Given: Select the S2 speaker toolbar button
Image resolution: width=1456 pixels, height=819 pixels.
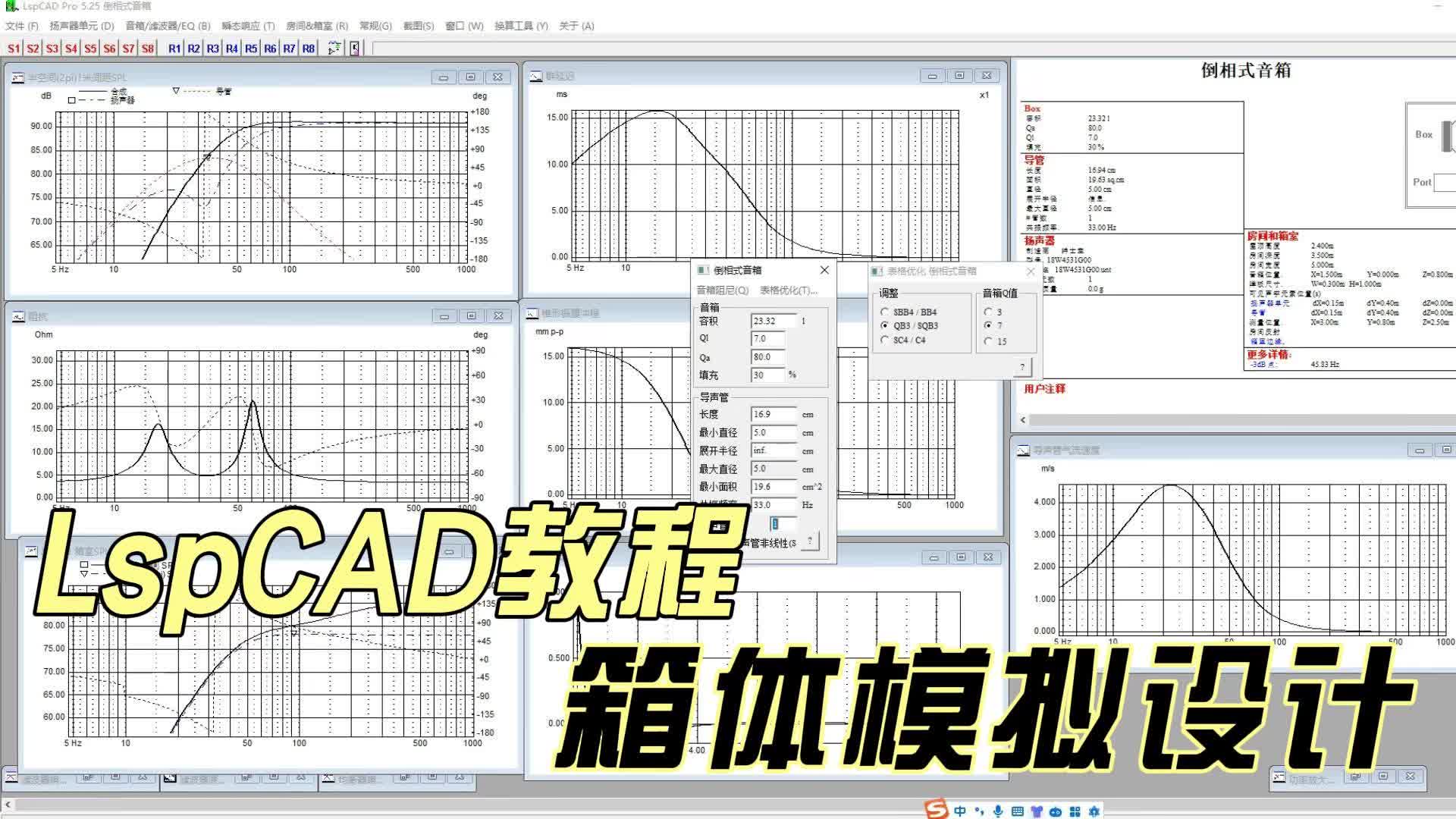Looking at the screenshot, I should click(33, 49).
